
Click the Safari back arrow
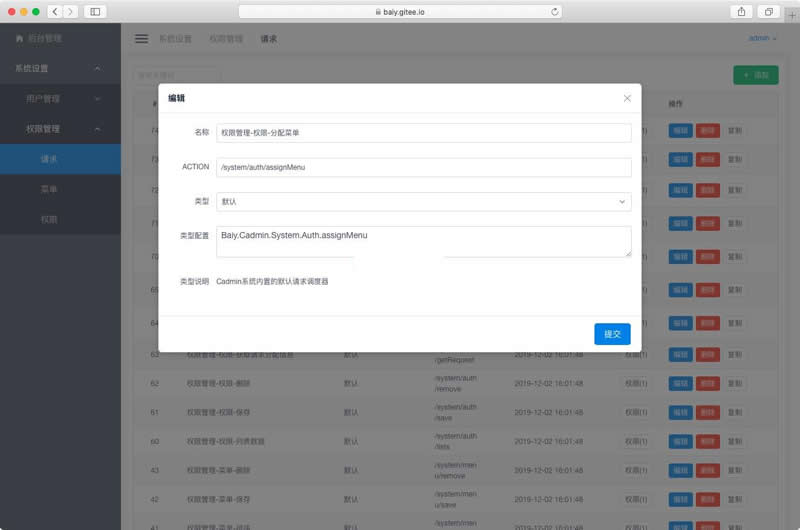54,11
